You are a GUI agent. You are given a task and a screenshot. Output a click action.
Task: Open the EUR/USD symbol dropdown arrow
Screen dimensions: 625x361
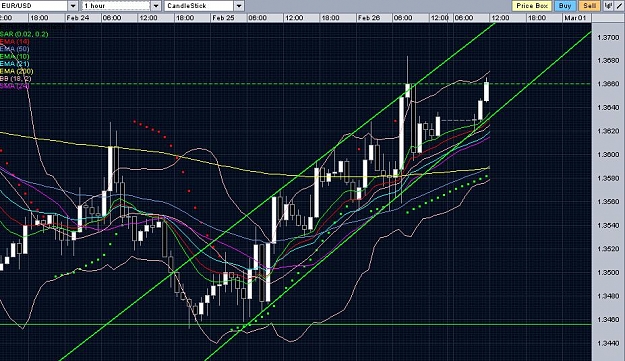tap(73, 6)
